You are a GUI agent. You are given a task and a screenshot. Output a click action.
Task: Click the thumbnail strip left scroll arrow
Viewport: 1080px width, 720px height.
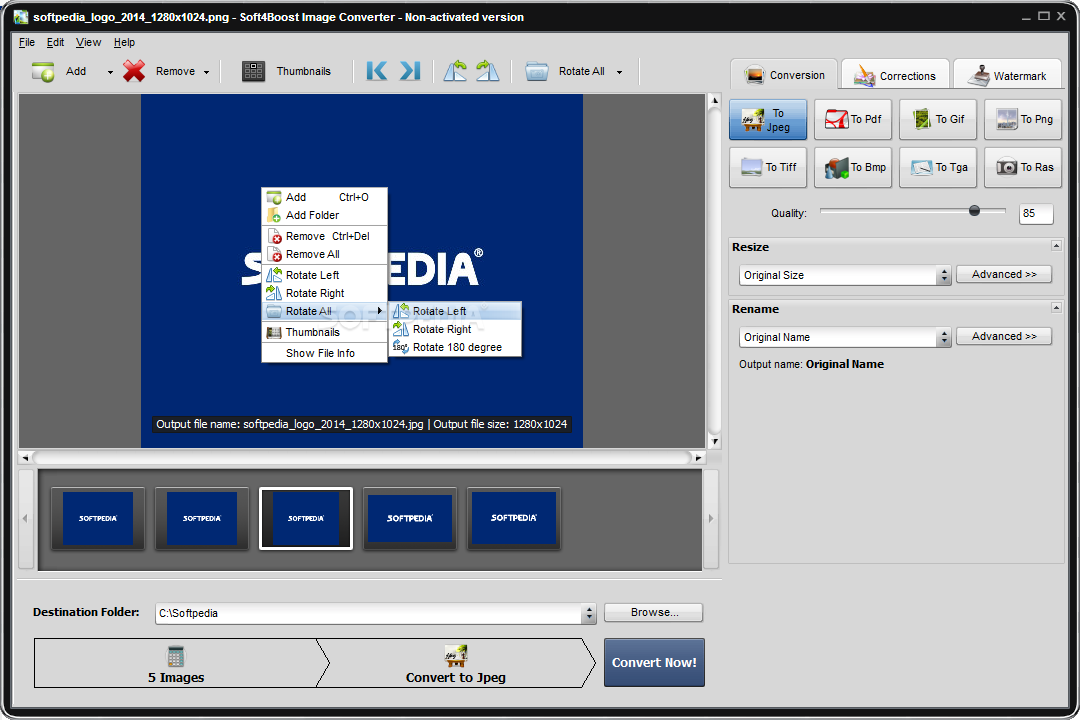coord(25,519)
